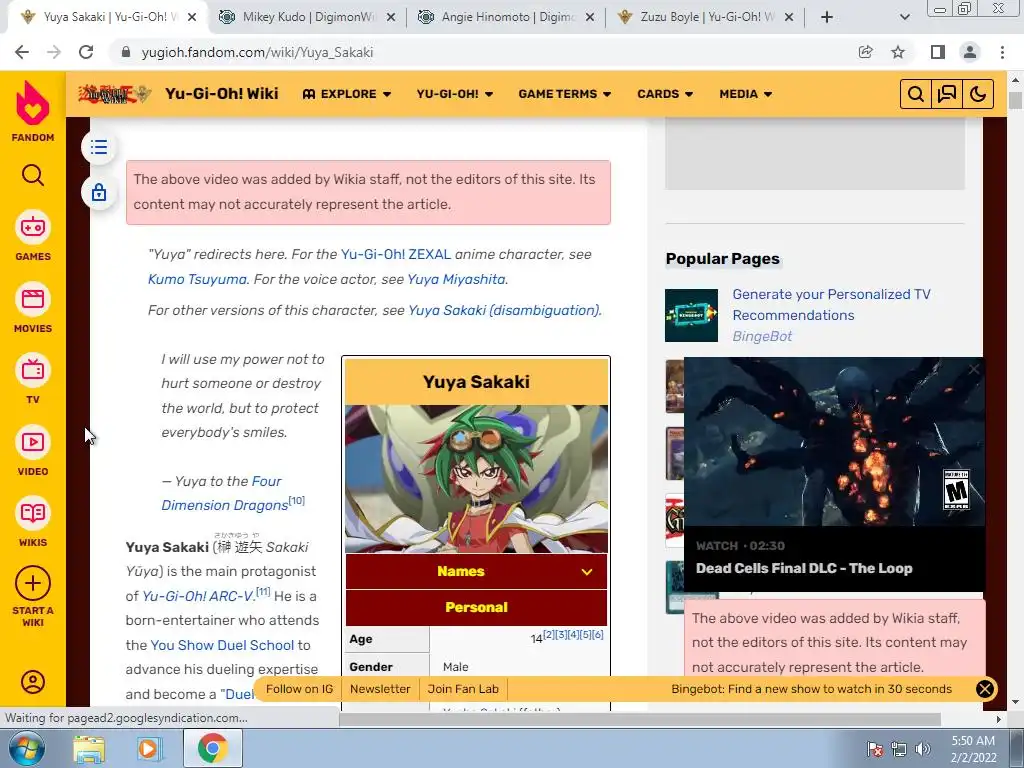Open the sidebar search magnifier icon

33,175
